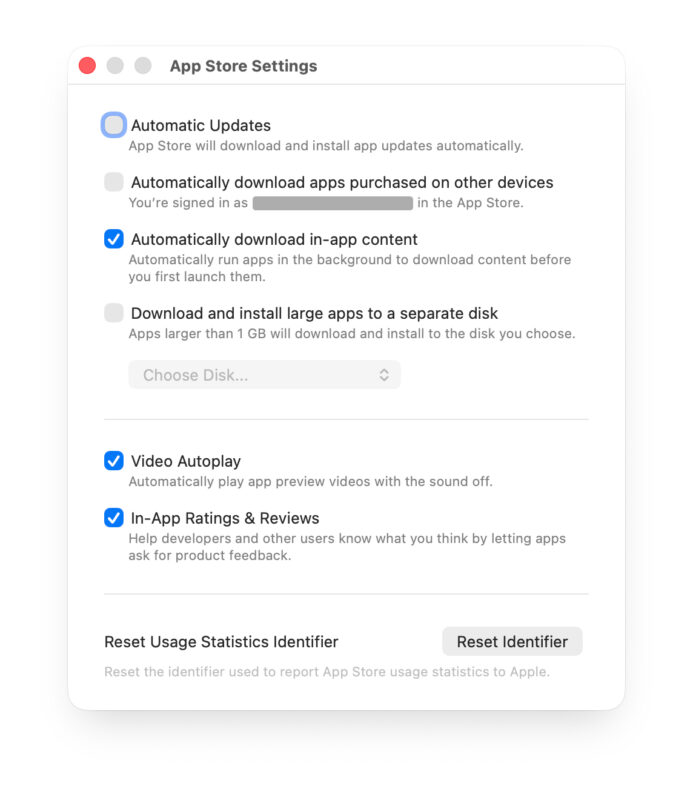Click the grey zoom window button

[x=143, y=66]
